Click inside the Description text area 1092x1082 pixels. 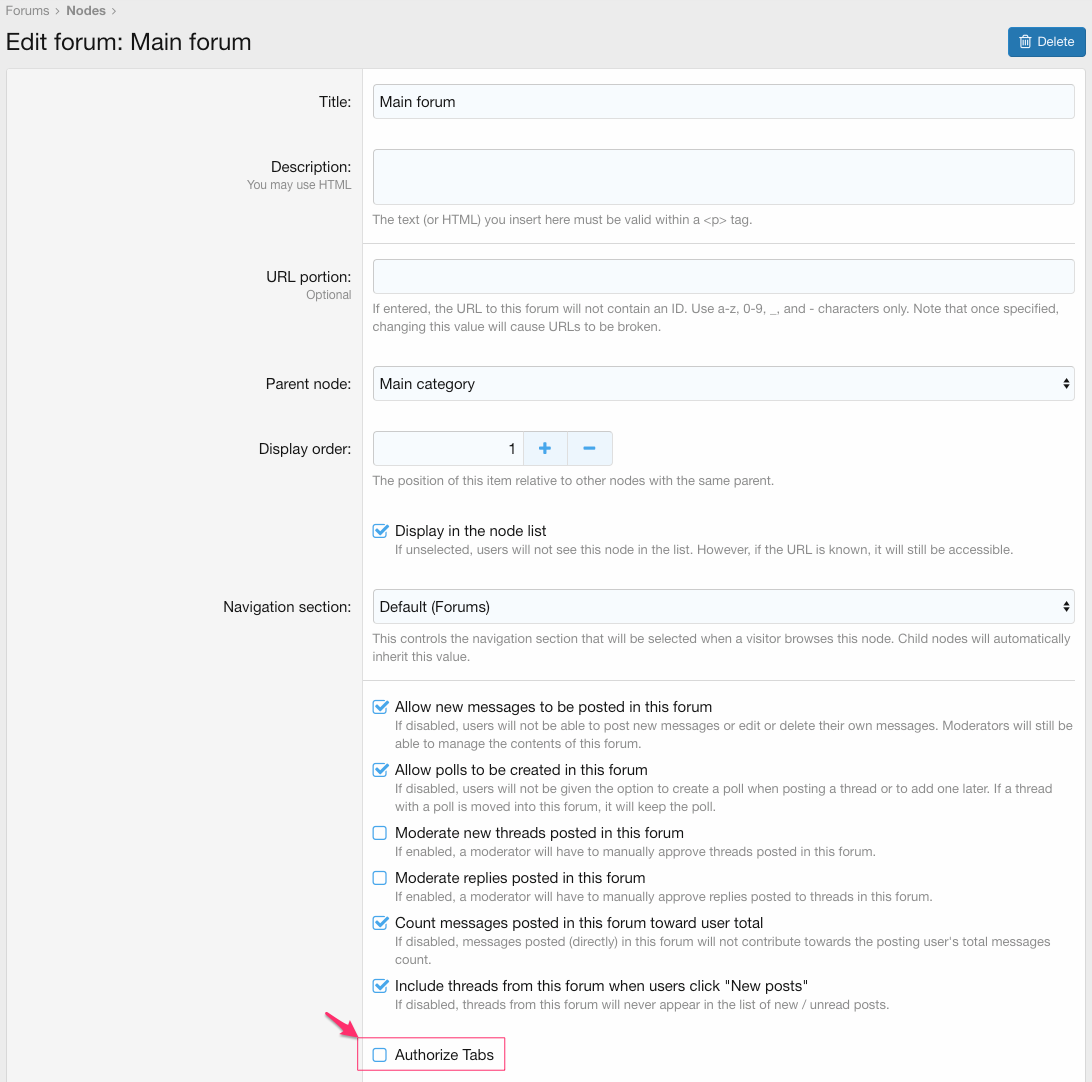pyautogui.click(x=723, y=177)
